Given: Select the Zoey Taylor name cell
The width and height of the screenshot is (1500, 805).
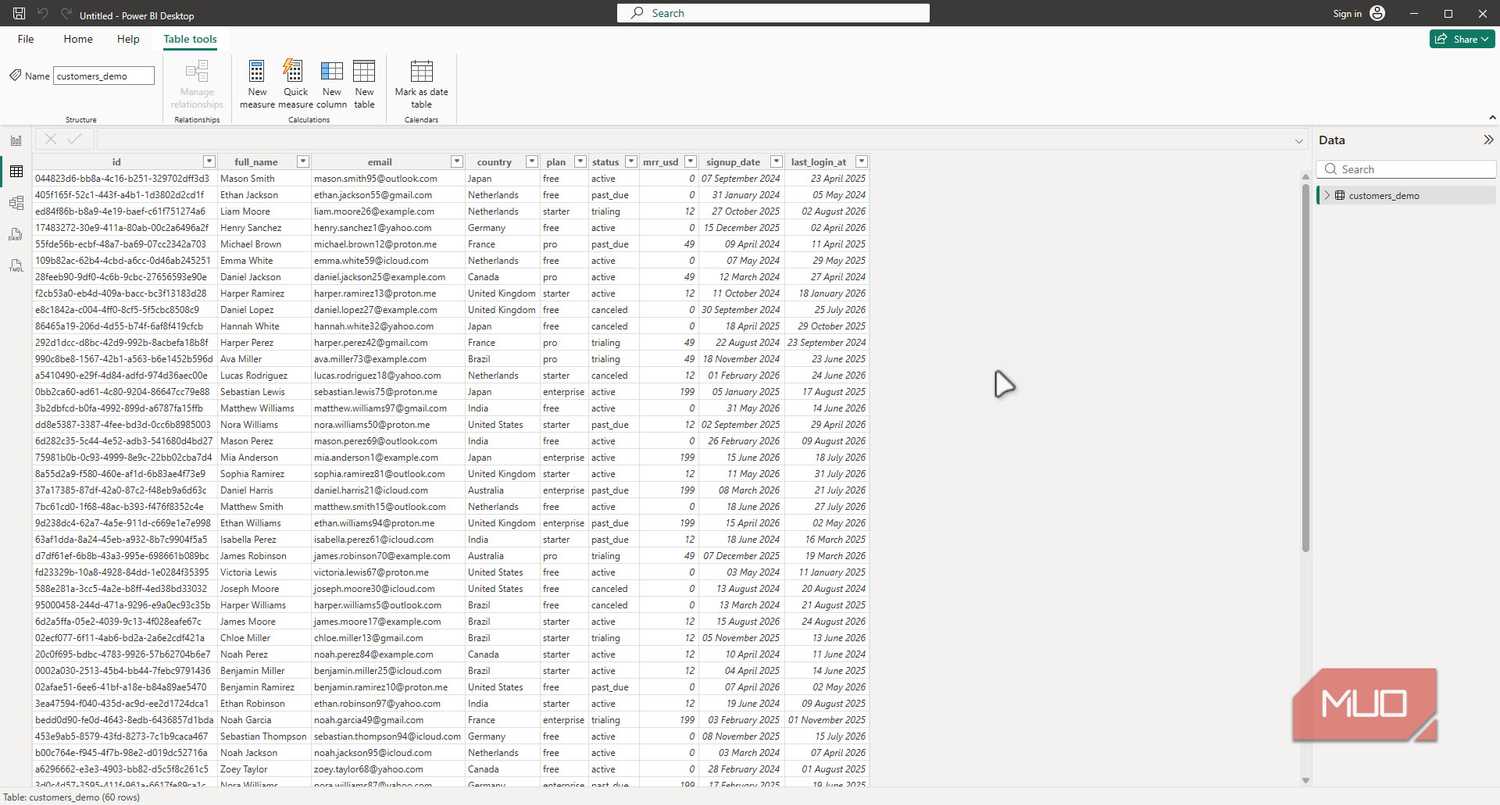Looking at the screenshot, I should click(x=264, y=769).
